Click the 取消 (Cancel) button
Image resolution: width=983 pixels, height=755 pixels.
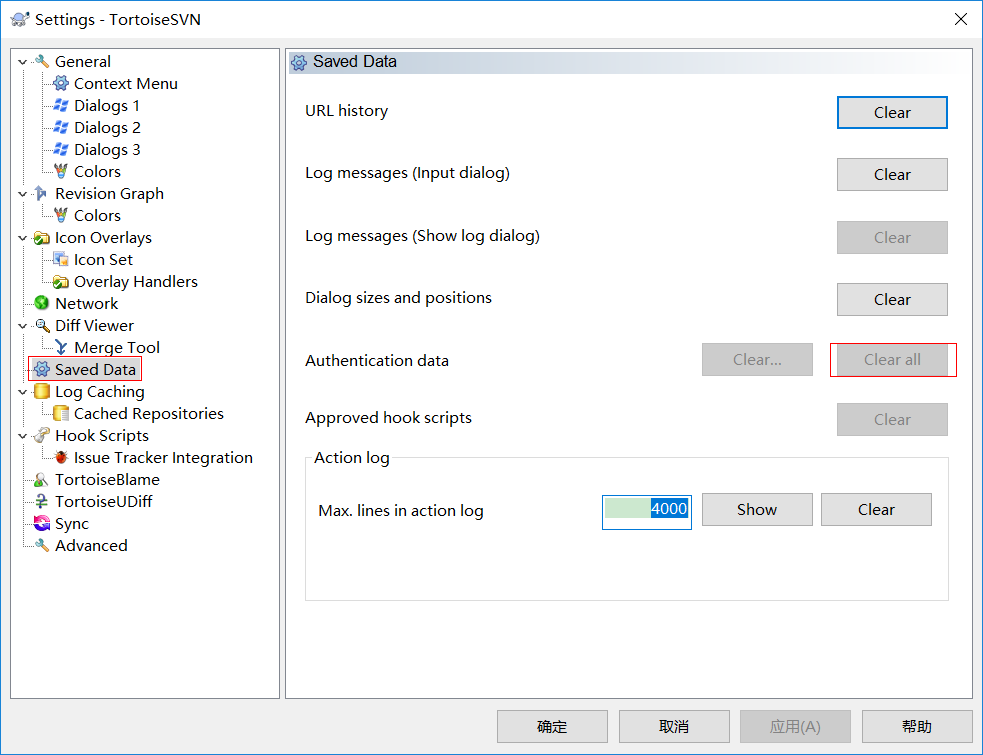pos(674,726)
